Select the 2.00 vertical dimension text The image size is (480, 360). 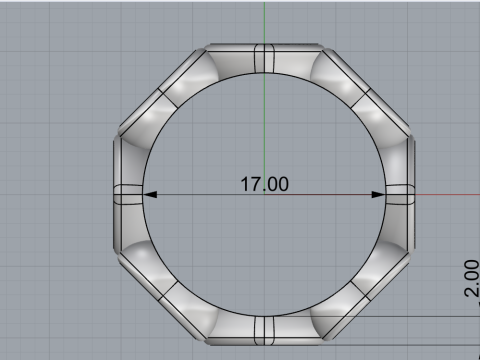coord(472,279)
